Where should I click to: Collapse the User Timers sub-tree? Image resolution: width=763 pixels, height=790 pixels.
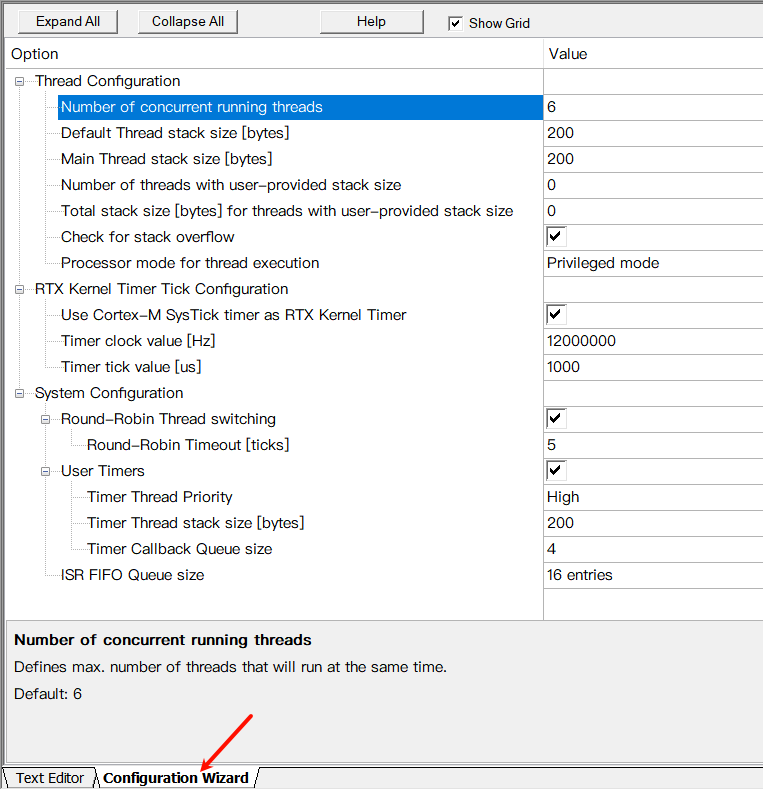(x=46, y=471)
